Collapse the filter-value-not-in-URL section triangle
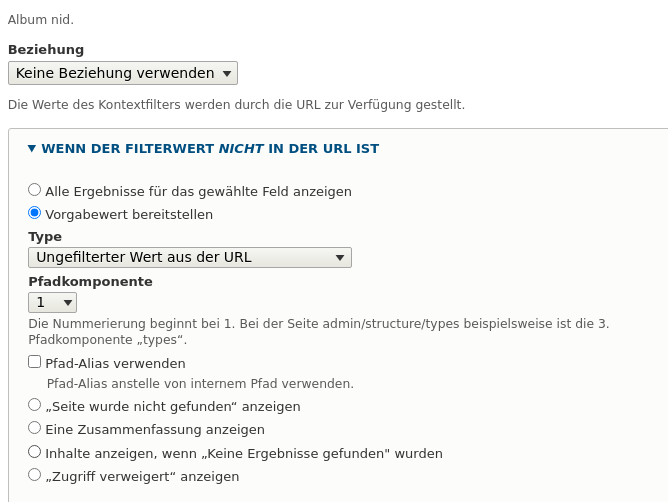Screen dimensions: 668x502 (32, 149)
